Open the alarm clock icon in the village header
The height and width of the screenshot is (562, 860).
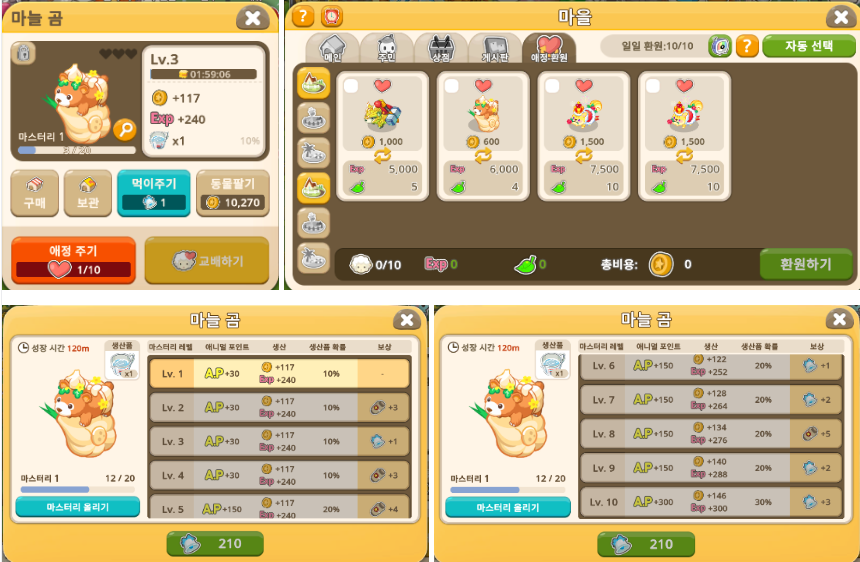tap(331, 16)
